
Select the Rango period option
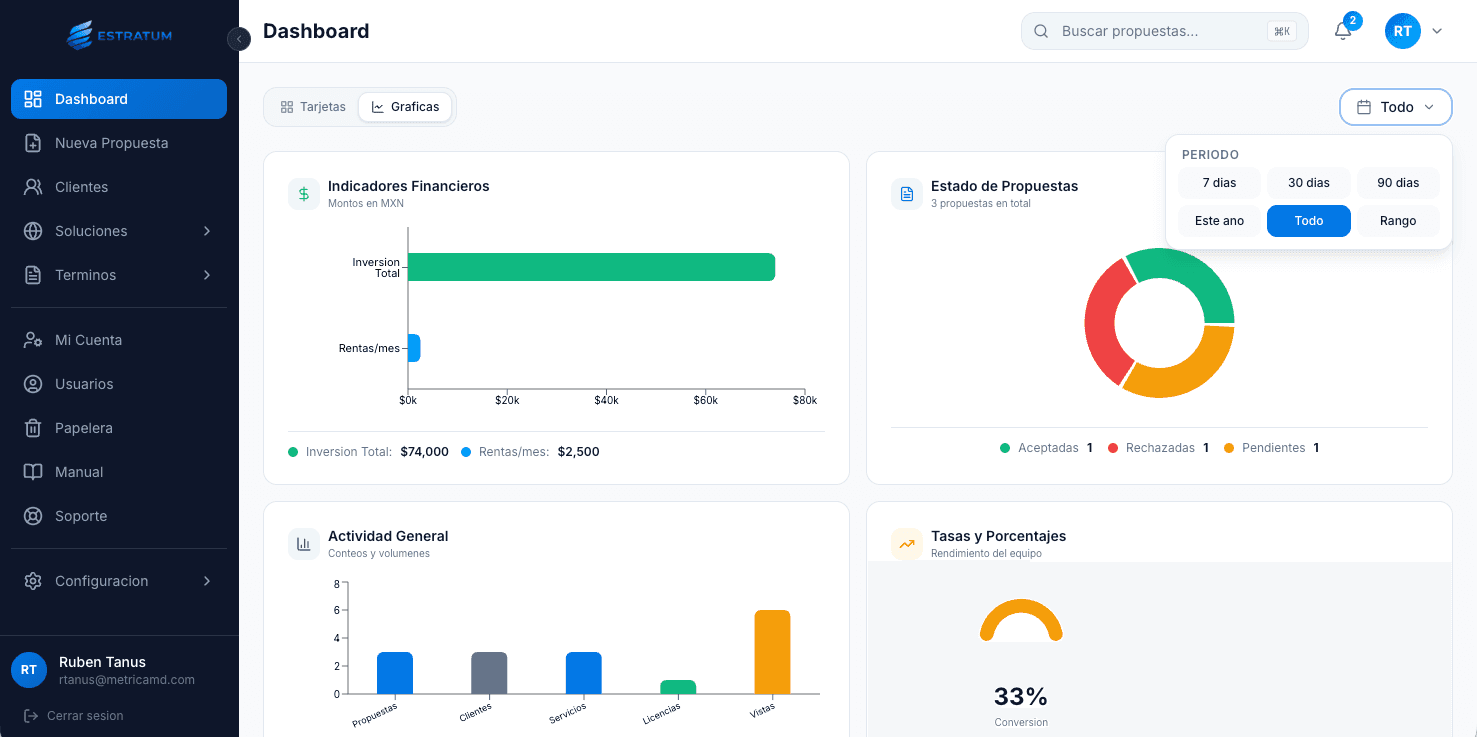(1398, 221)
